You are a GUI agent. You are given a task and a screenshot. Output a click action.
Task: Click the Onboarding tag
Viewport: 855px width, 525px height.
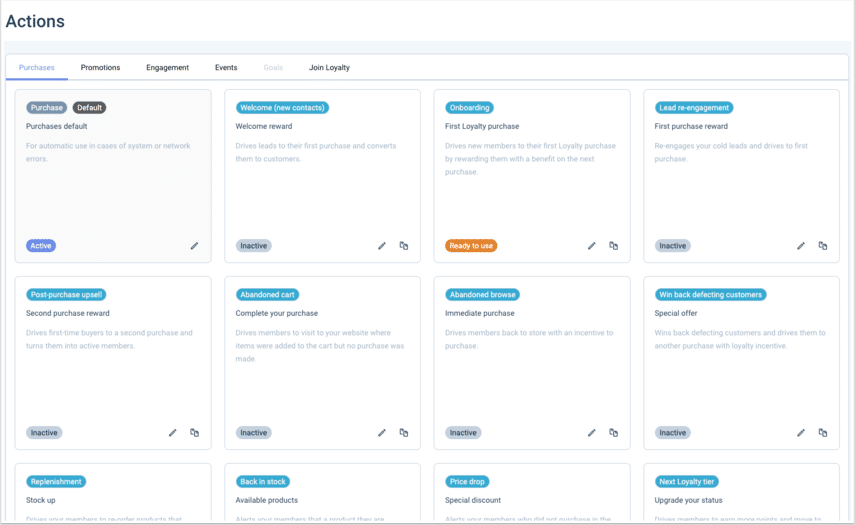coord(469,108)
